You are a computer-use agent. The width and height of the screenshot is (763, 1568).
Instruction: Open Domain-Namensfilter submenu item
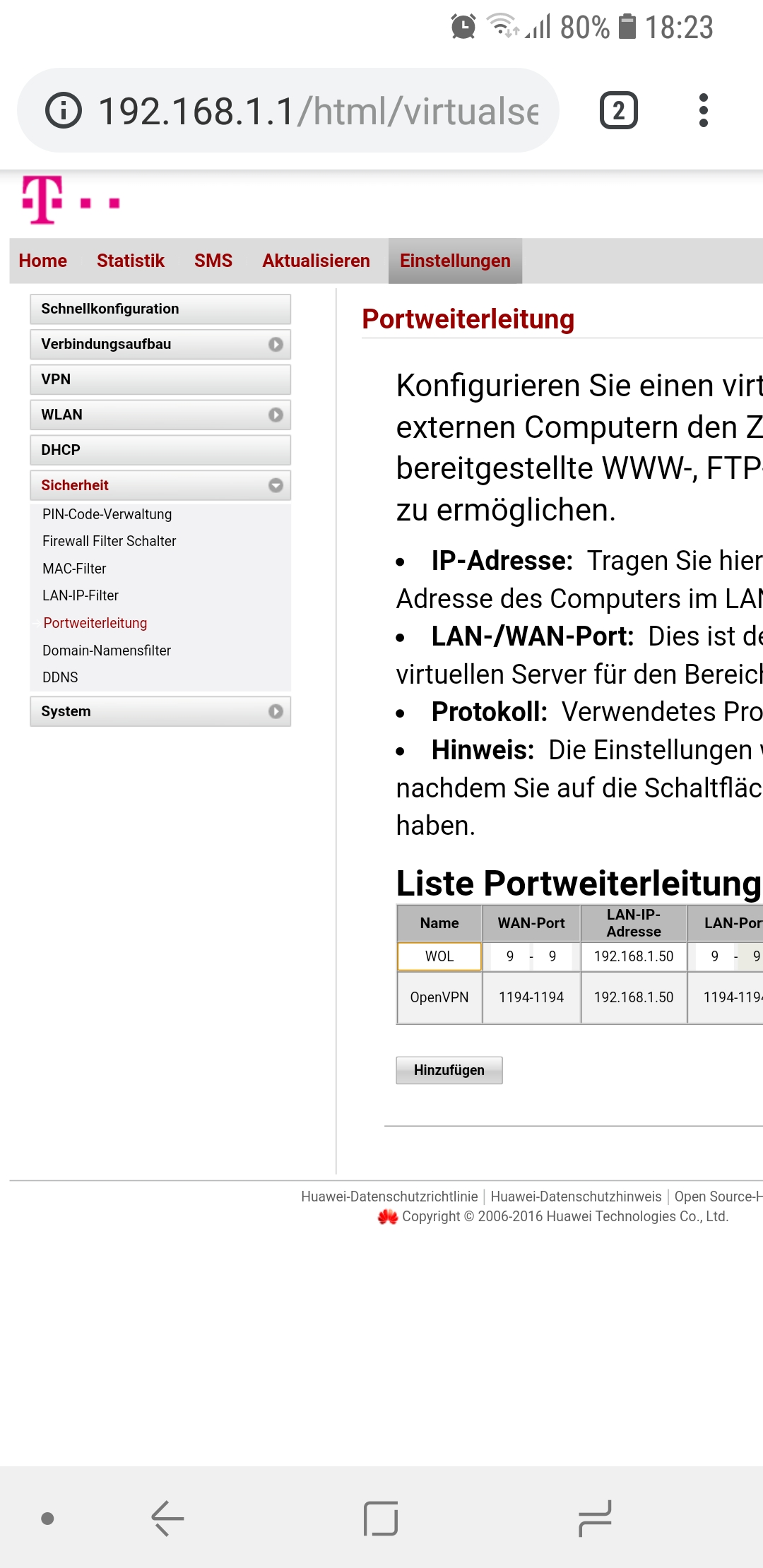(x=107, y=651)
